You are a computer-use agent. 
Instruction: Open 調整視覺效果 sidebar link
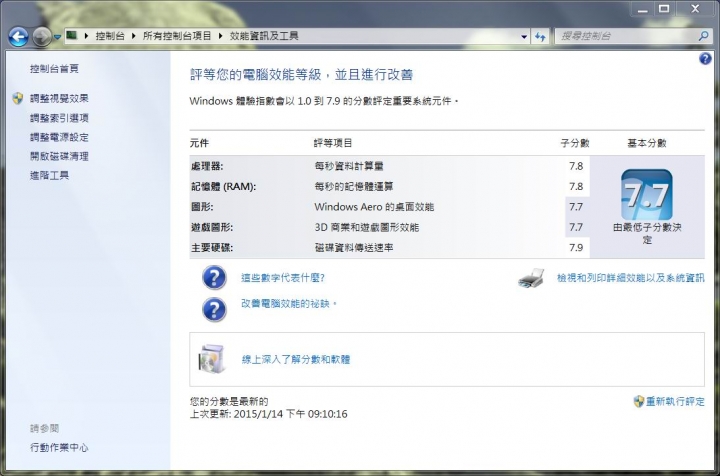tap(59, 98)
